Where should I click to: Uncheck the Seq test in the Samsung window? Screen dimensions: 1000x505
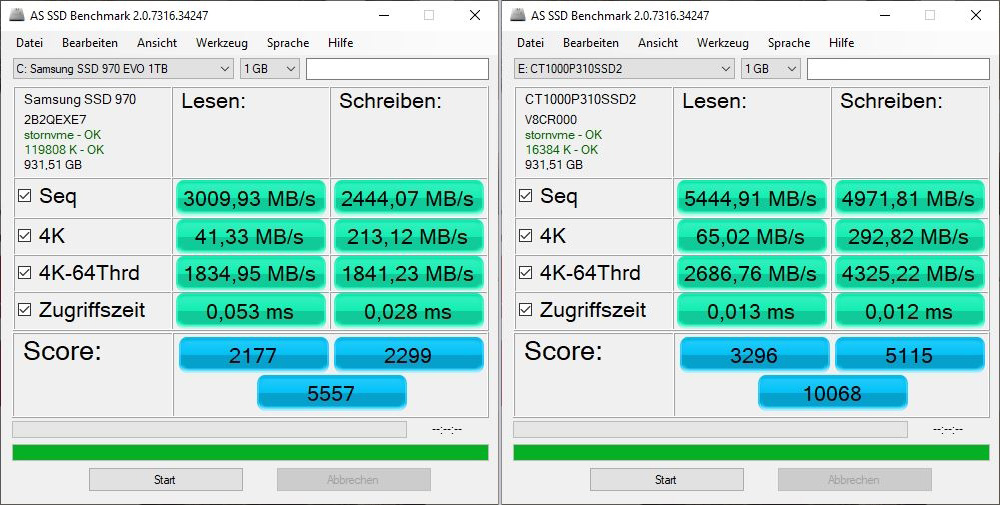point(24,196)
